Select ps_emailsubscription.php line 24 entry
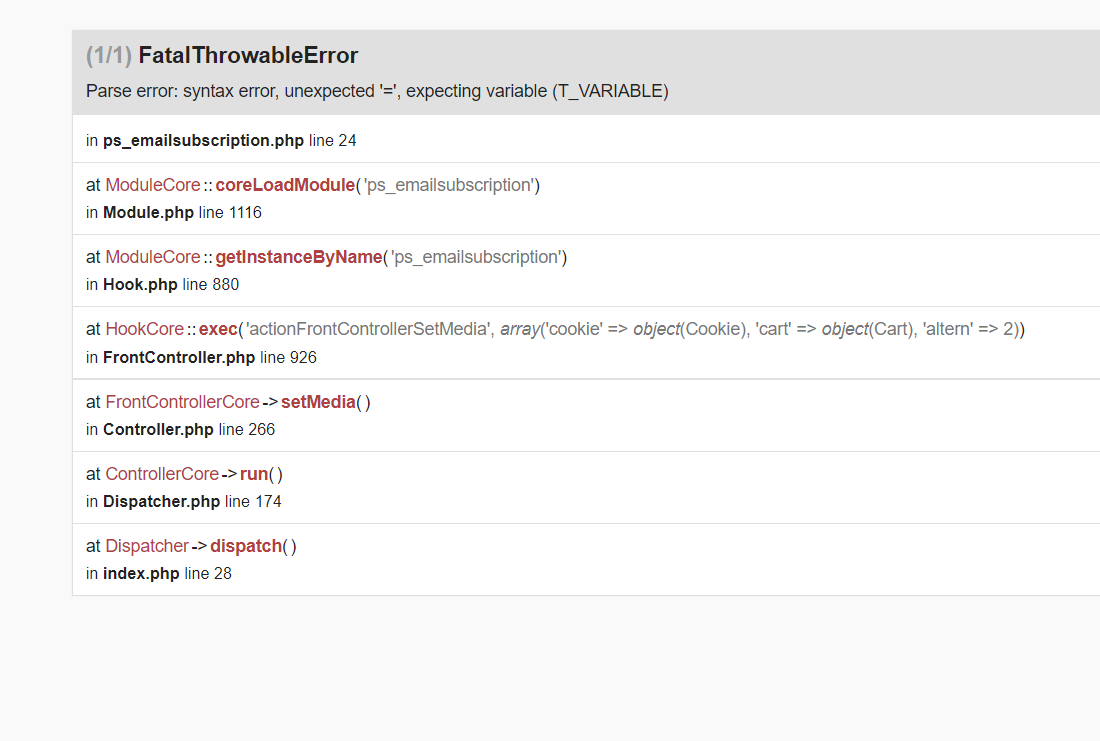 (221, 140)
